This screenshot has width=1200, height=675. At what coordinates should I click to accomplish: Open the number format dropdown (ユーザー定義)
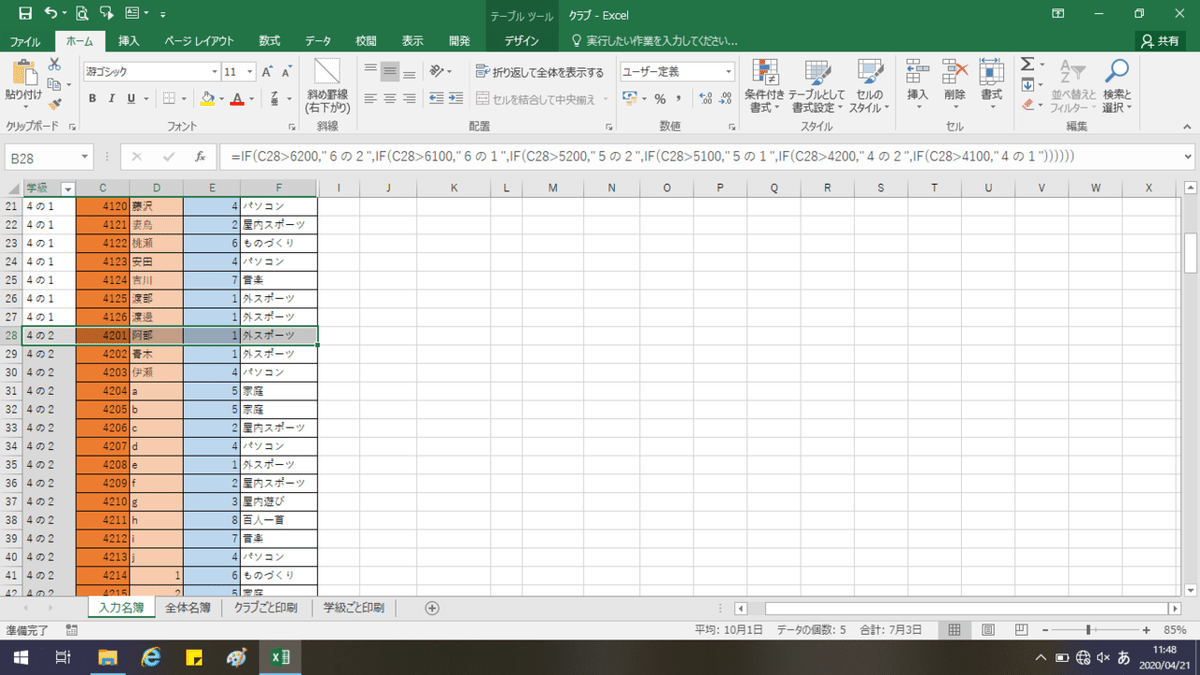(728, 72)
